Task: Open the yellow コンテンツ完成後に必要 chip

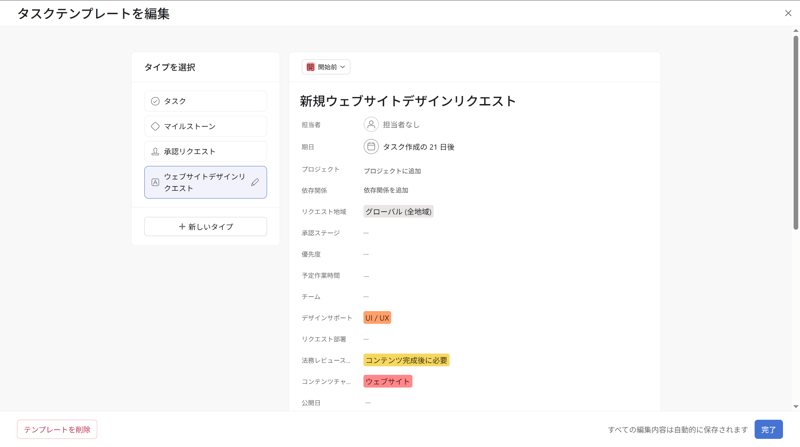Action: tap(406, 360)
